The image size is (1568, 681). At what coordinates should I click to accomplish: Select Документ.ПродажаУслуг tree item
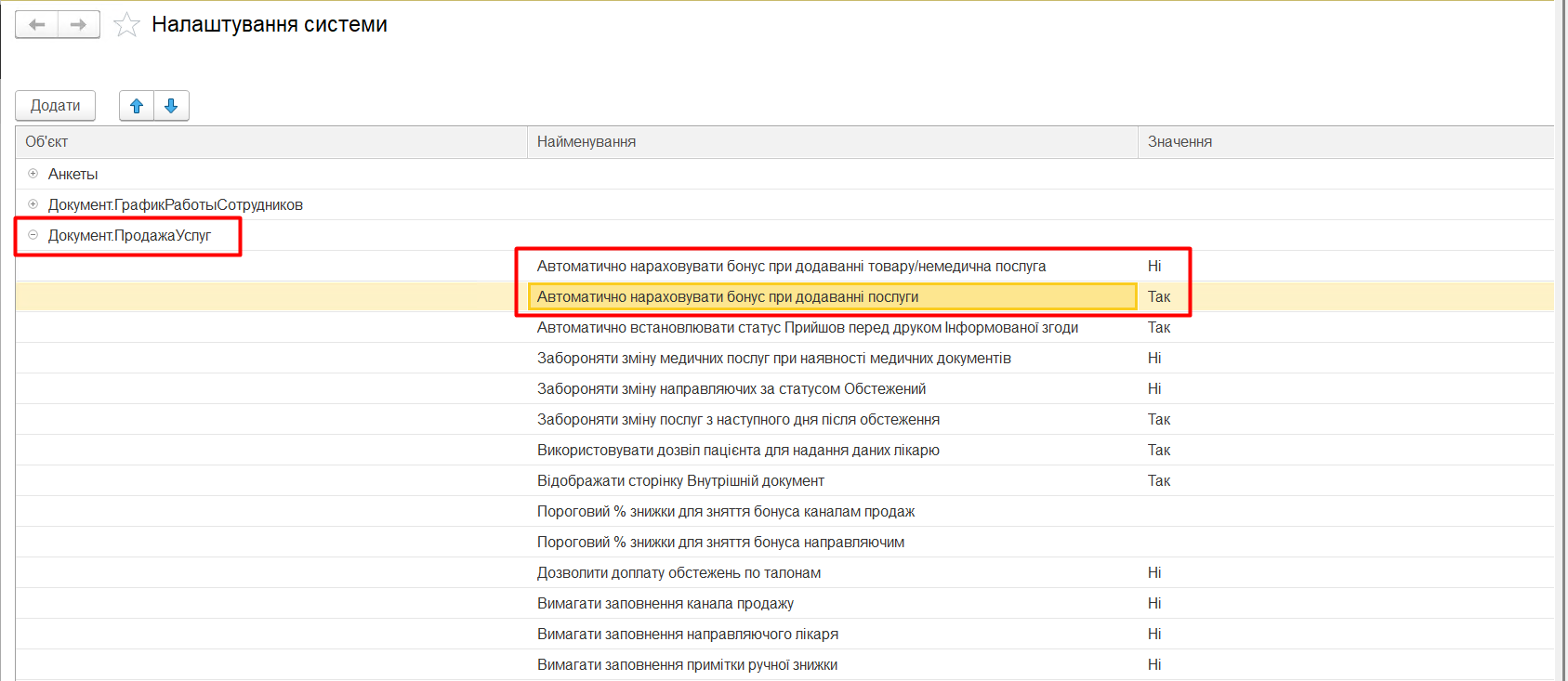tap(129, 236)
